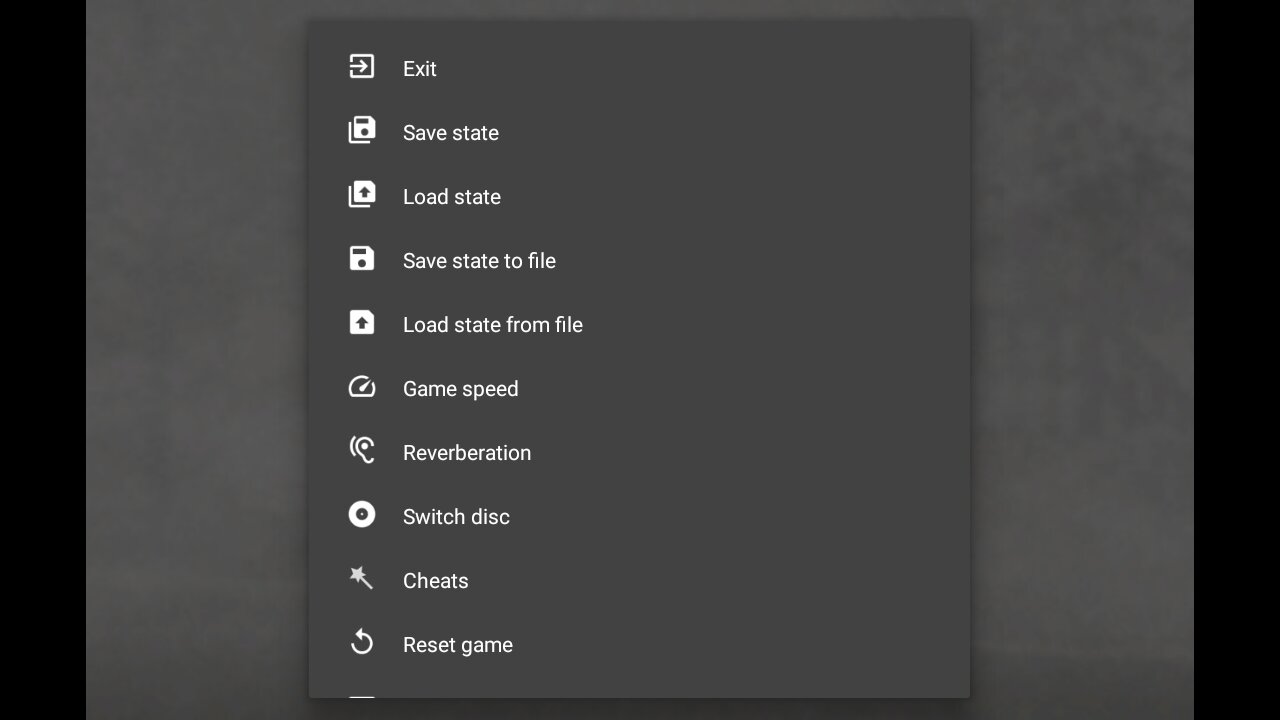The height and width of the screenshot is (720, 1280).
Task: Click the Save state icon
Action: tap(361, 131)
